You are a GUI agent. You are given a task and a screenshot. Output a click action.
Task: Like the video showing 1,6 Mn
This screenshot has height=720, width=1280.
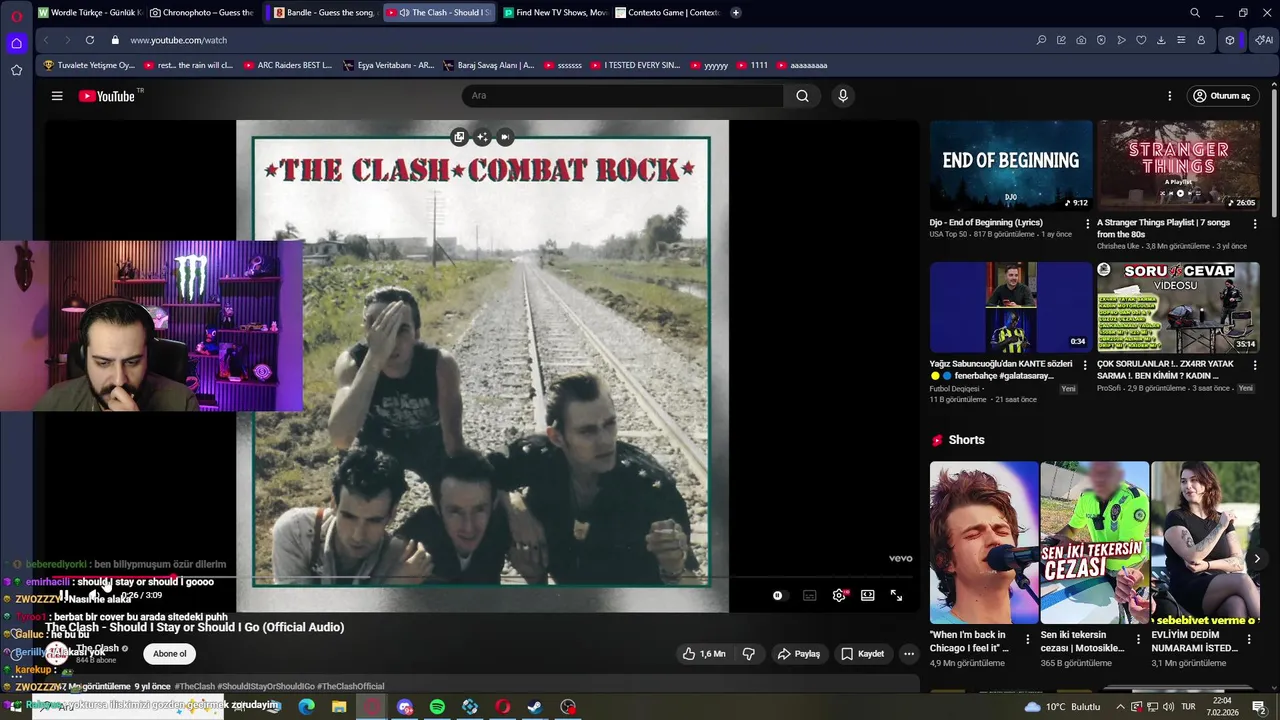click(x=704, y=654)
